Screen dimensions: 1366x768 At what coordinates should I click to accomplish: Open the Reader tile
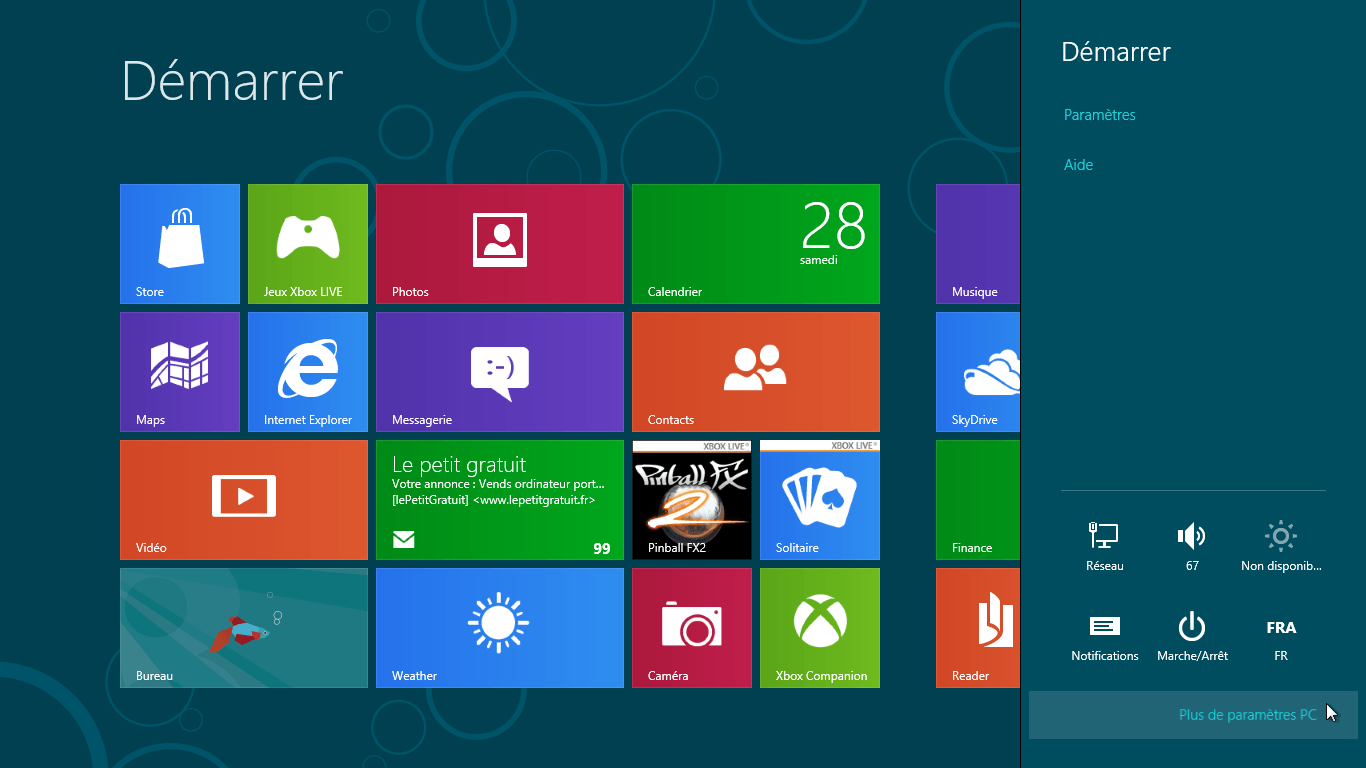[978, 628]
